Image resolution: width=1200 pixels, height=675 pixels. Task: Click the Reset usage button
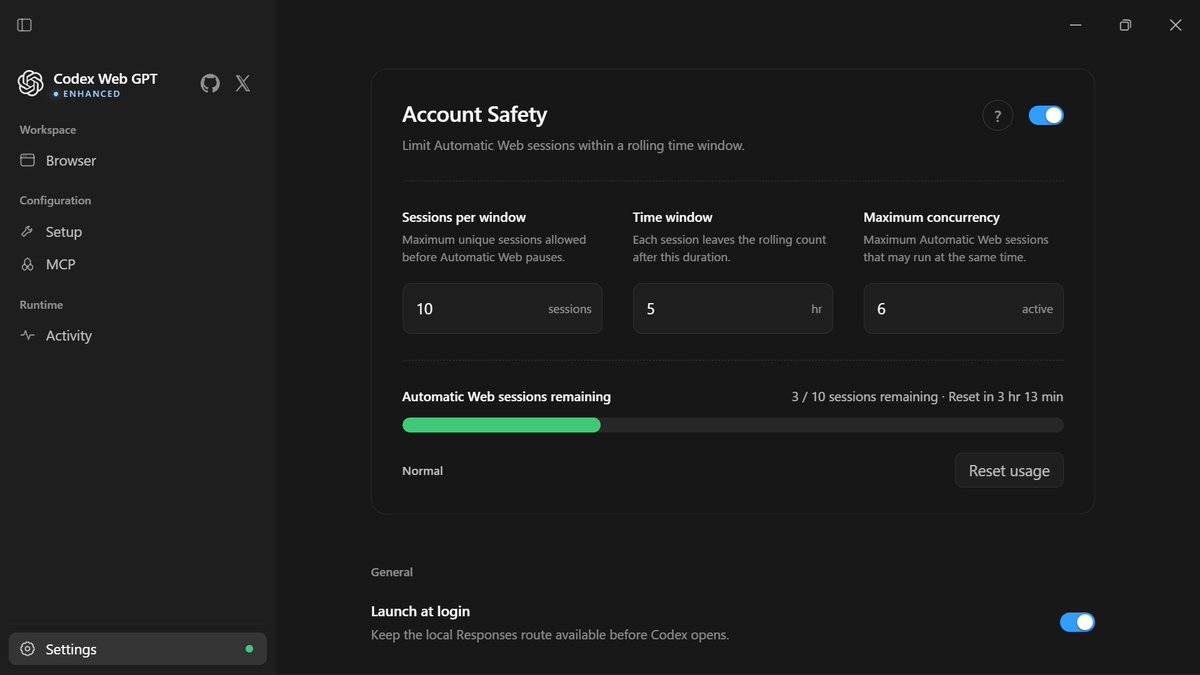point(1009,470)
